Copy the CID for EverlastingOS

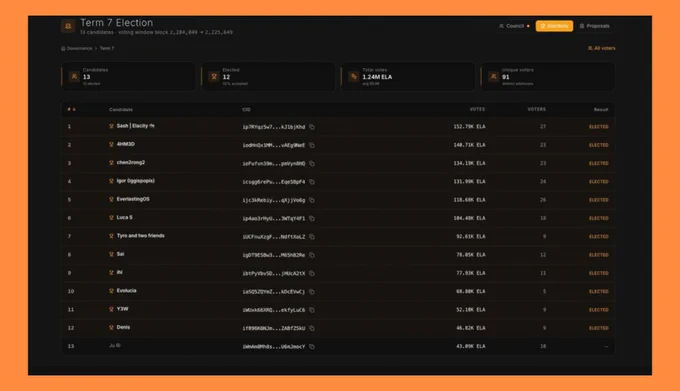[x=312, y=200]
